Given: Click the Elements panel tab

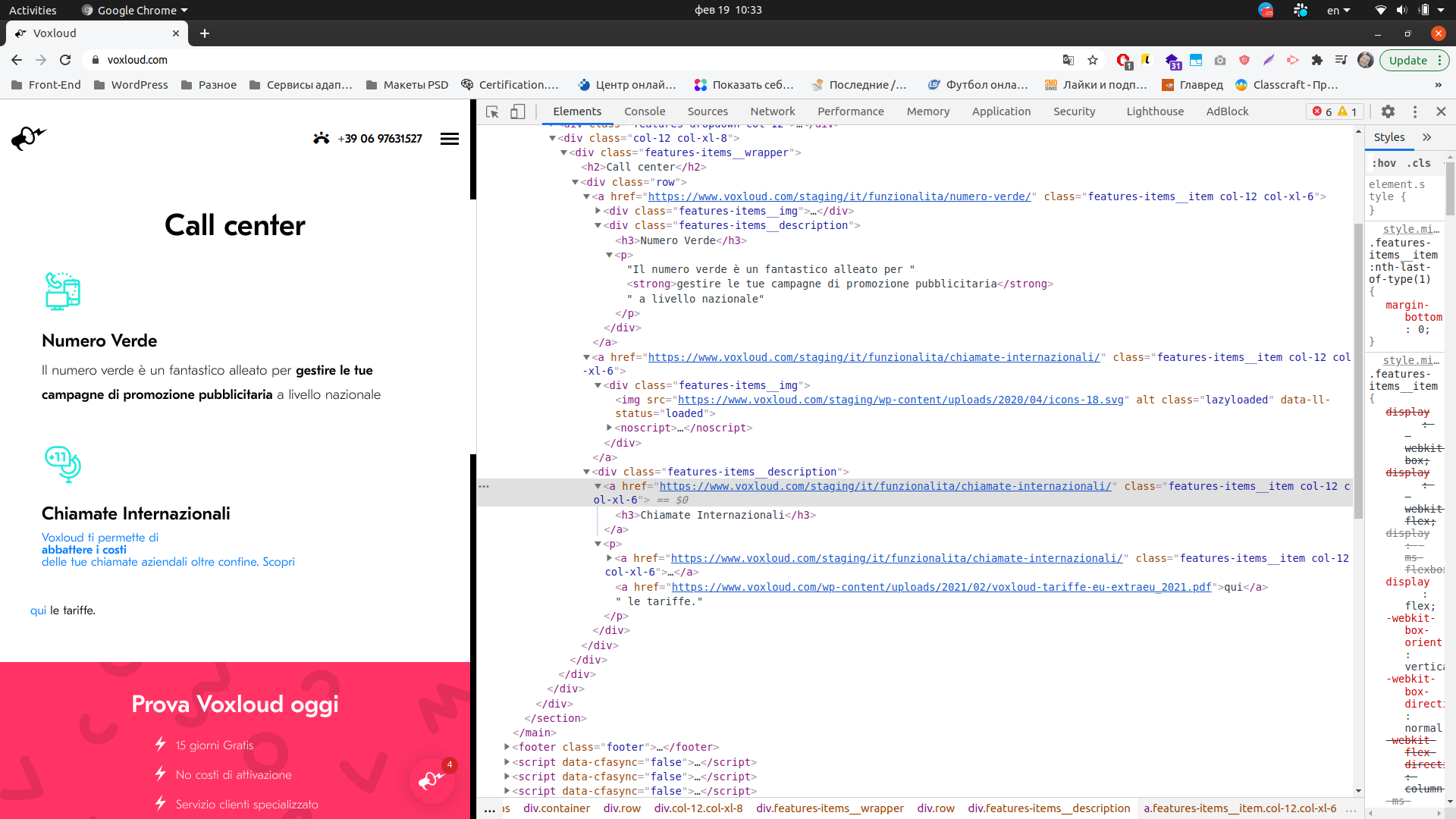Looking at the screenshot, I should pyautogui.click(x=577, y=111).
